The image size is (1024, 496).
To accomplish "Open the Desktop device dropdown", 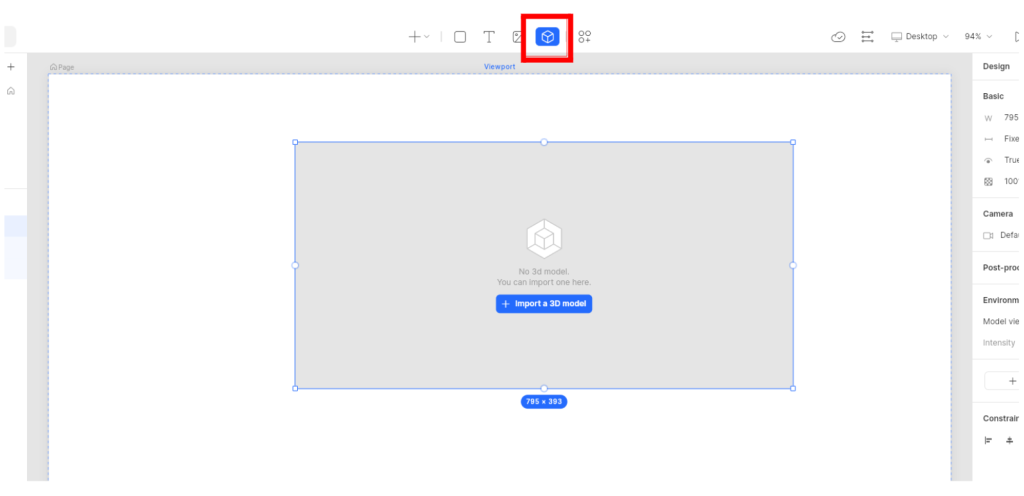I will pyautogui.click(x=919, y=37).
